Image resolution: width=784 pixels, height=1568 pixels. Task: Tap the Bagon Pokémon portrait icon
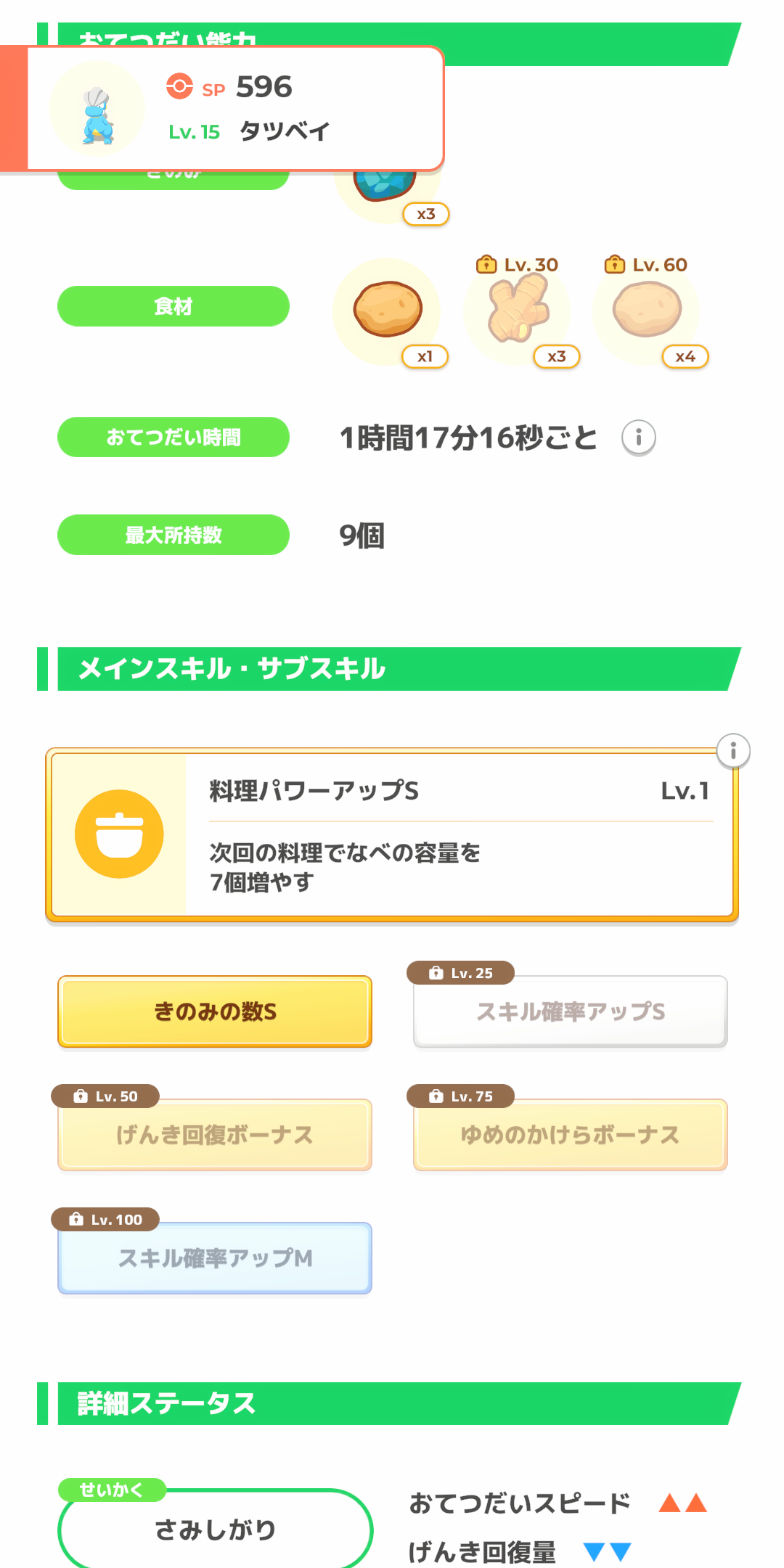point(97,110)
